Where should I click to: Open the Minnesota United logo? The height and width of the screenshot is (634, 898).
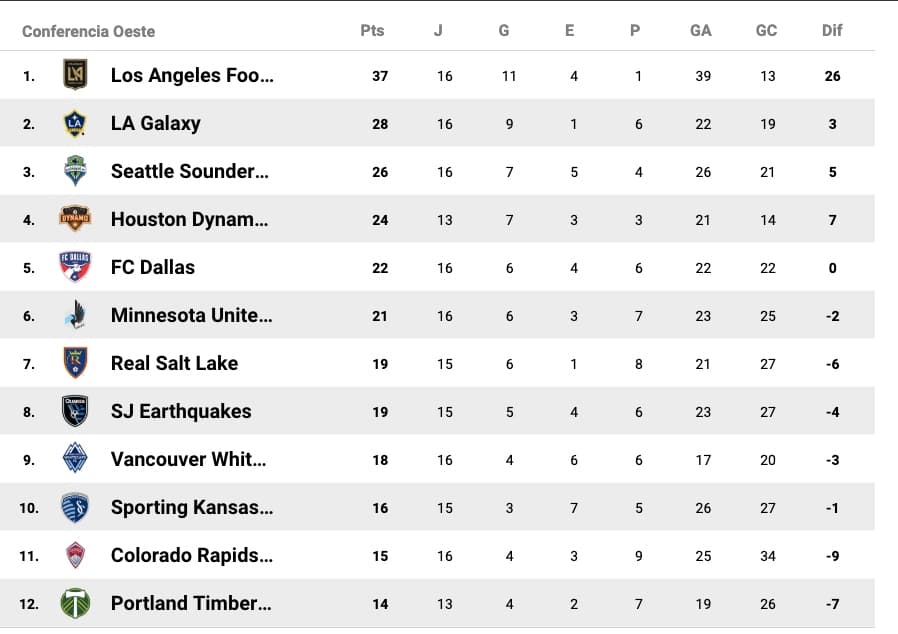[75, 315]
